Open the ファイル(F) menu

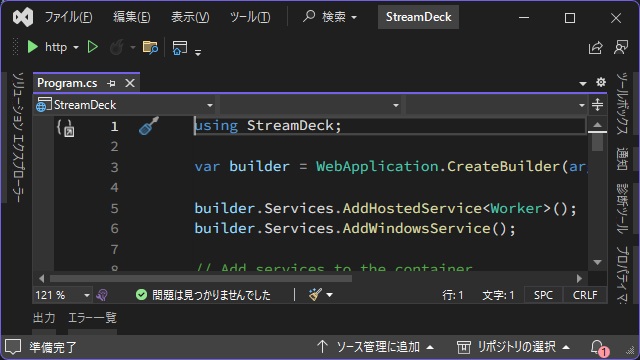pyautogui.click(x=68, y=17)
